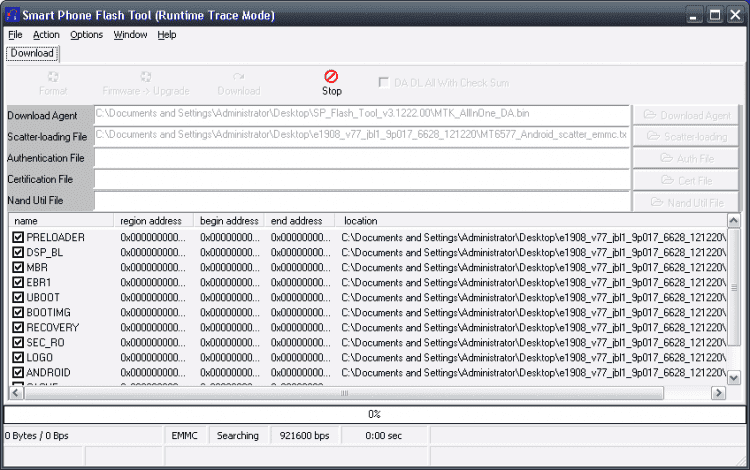The image size is (750, 470).
Task: Uncheck the BOOTIMG checkbox
Action: point(18,312)
